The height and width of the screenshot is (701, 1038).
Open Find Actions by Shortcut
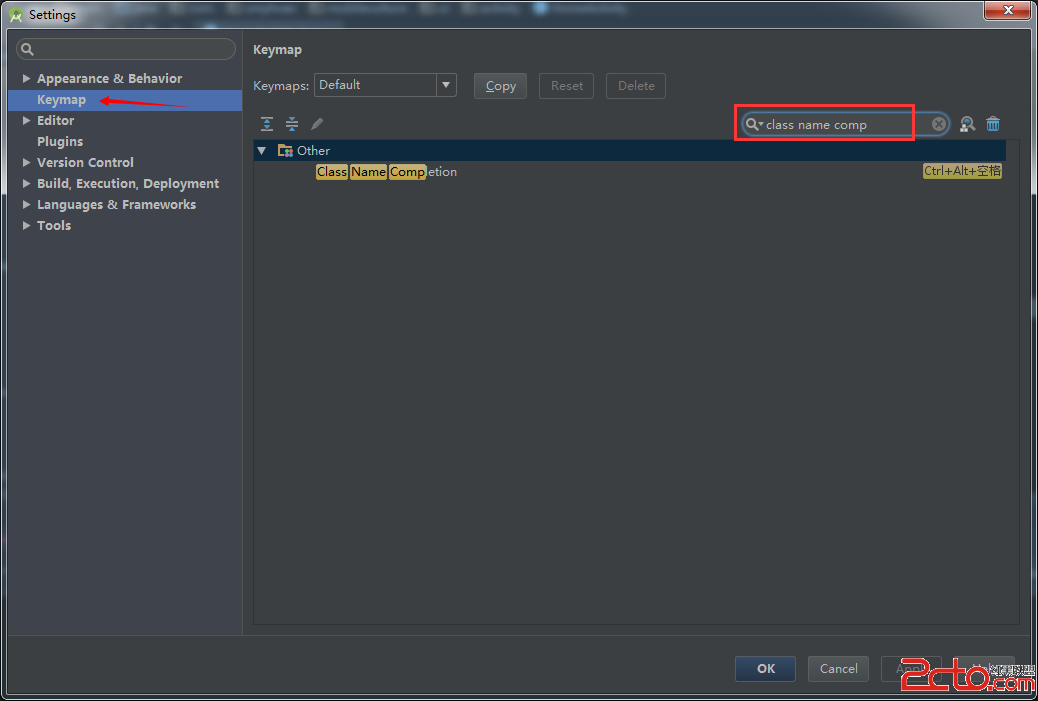point(967,124)
